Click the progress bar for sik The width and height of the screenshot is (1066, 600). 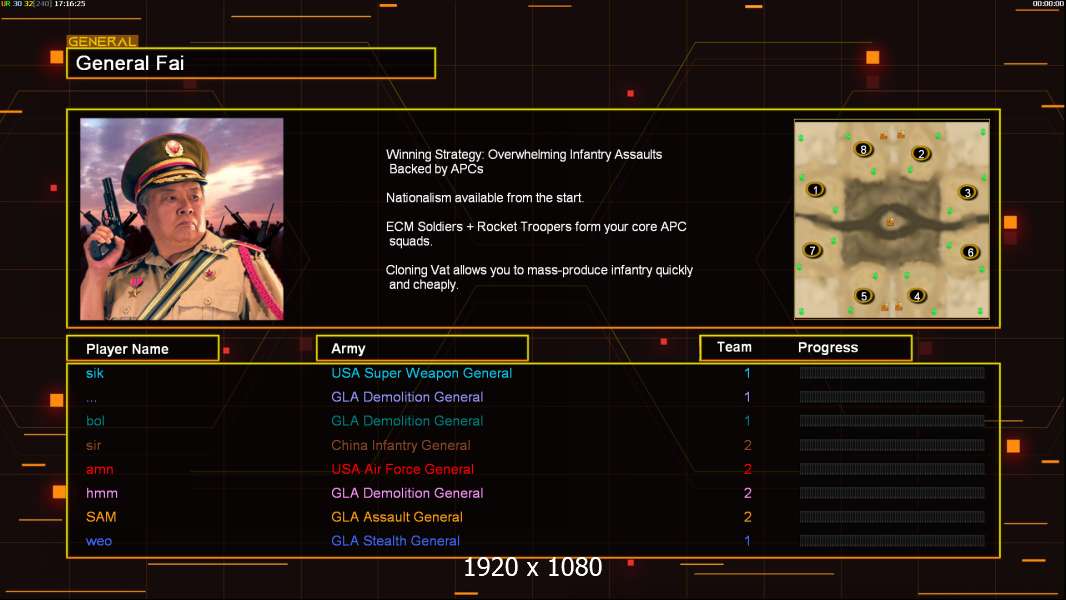(892, 372)
